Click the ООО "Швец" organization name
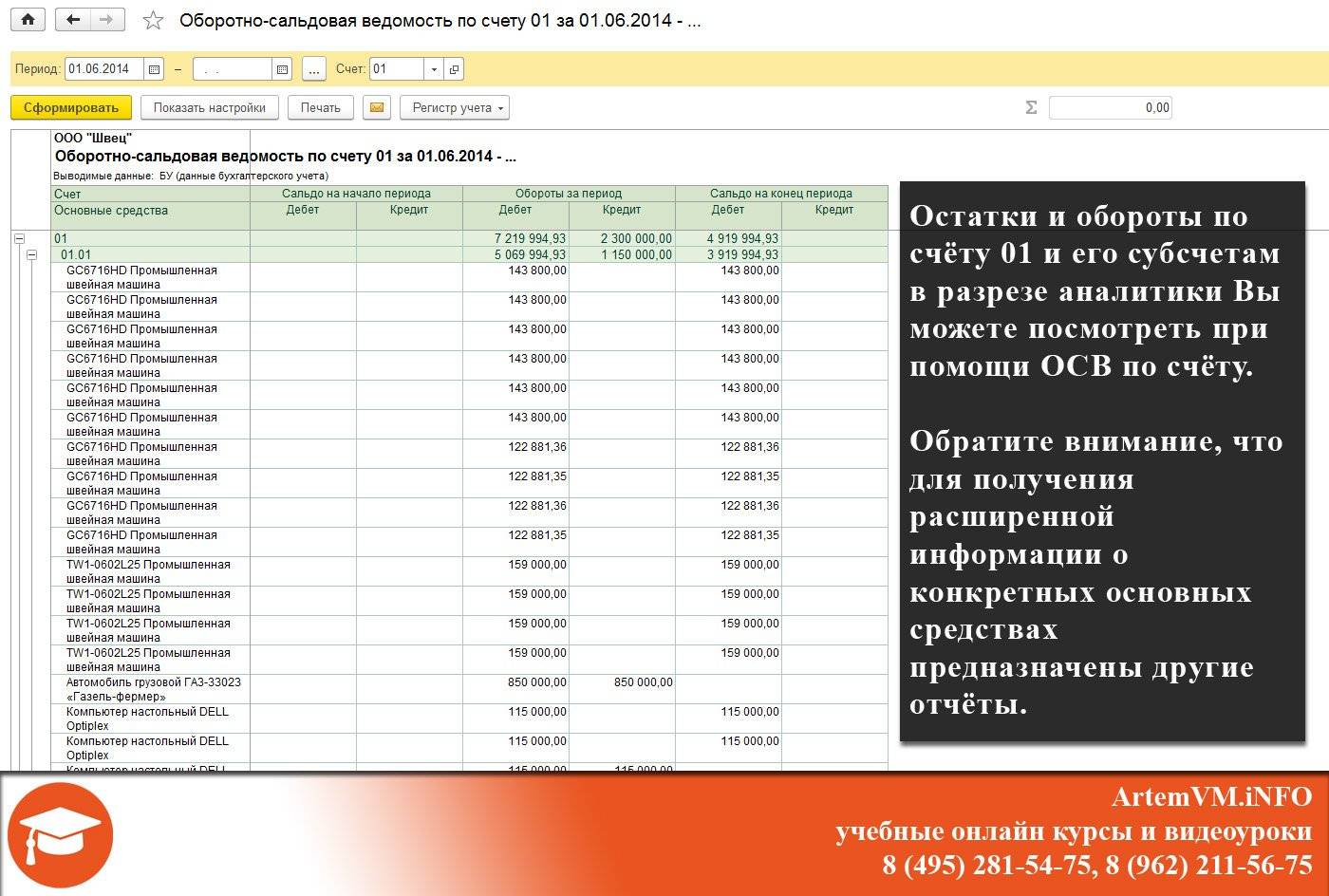Viewport: 1329px width, 896px height. pos(93,139)
